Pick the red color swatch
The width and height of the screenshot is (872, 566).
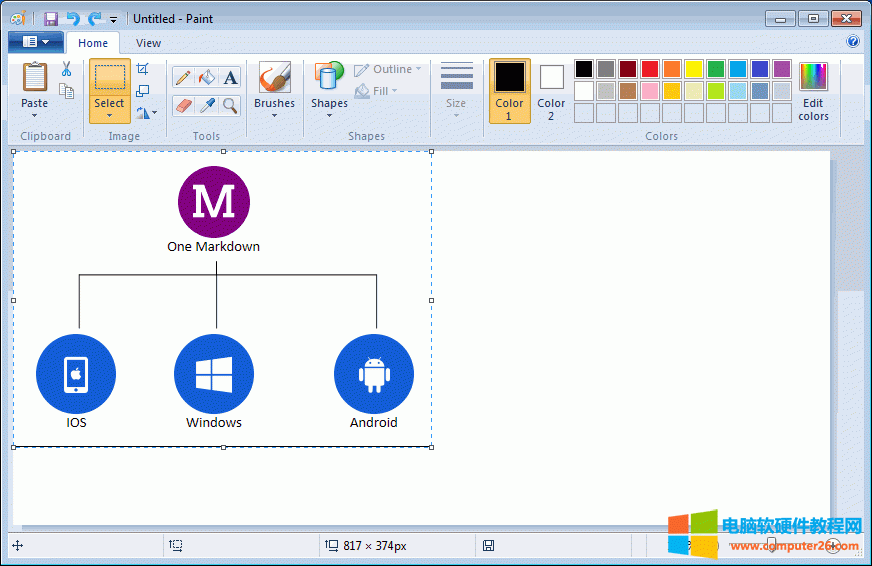[650, 69]
